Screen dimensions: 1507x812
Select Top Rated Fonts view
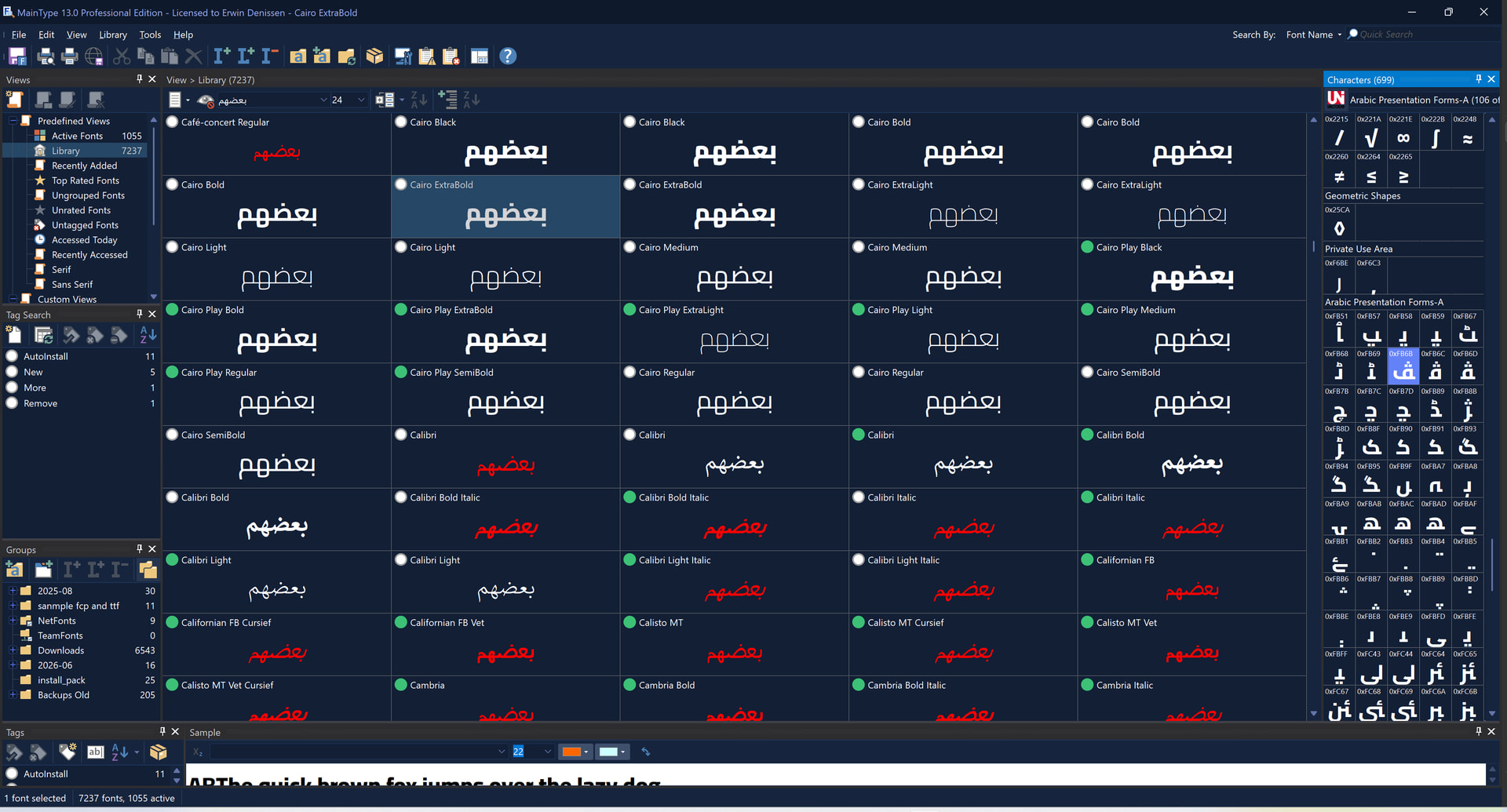pyautogui.click(x=85, y=180)
